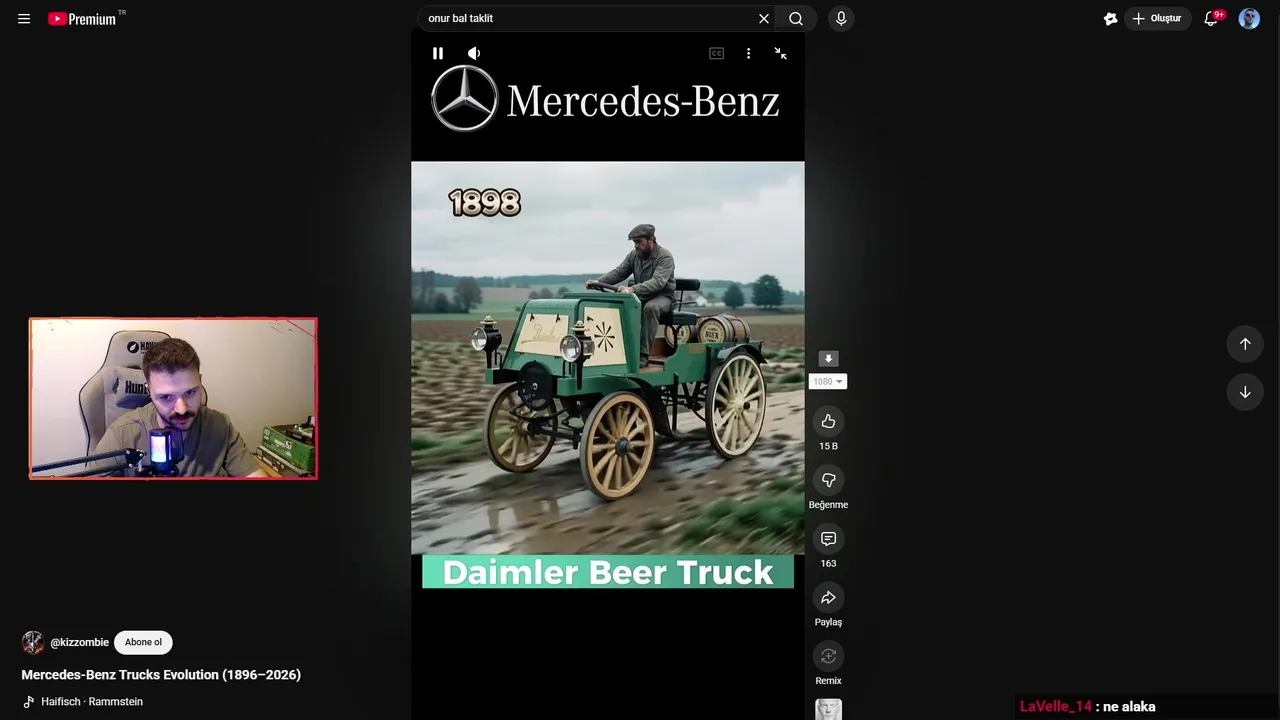Click the extension icon beside Oluştur
1280x720 pixels.
click(x=1110, y=18)
